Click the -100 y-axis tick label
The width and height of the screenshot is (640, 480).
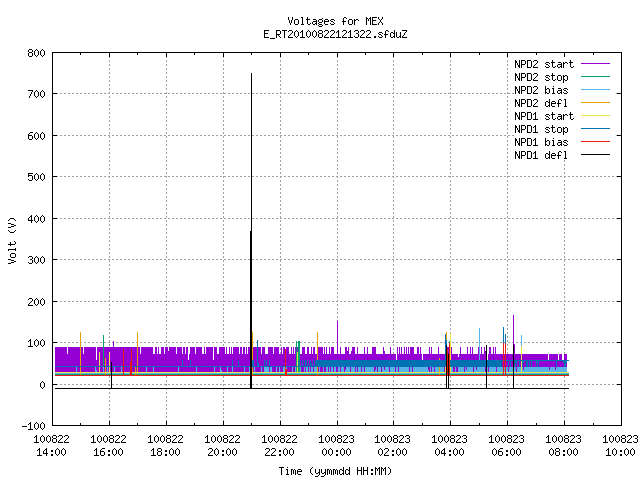click(33, 426)
